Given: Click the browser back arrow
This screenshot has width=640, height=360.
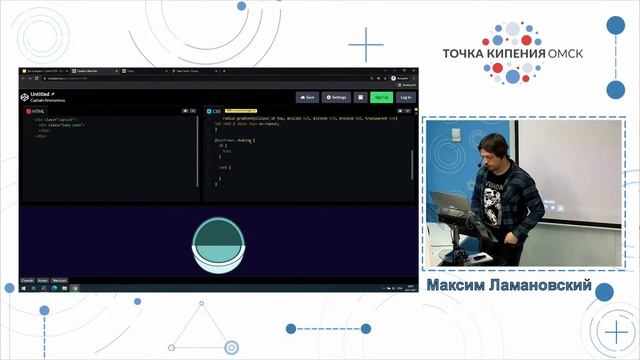Looking at the screenshot, I should pos(23,78).
